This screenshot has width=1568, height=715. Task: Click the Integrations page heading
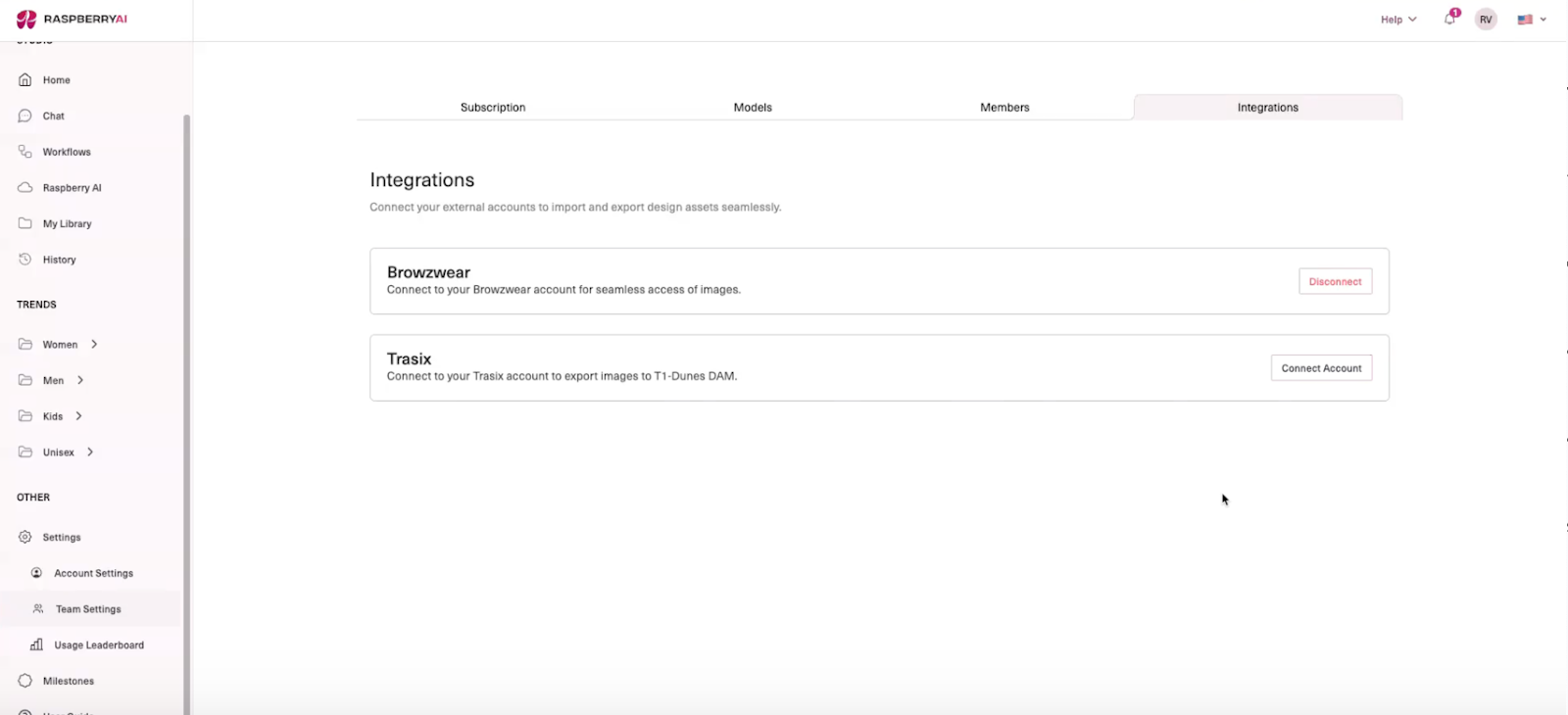click(422, 180)
